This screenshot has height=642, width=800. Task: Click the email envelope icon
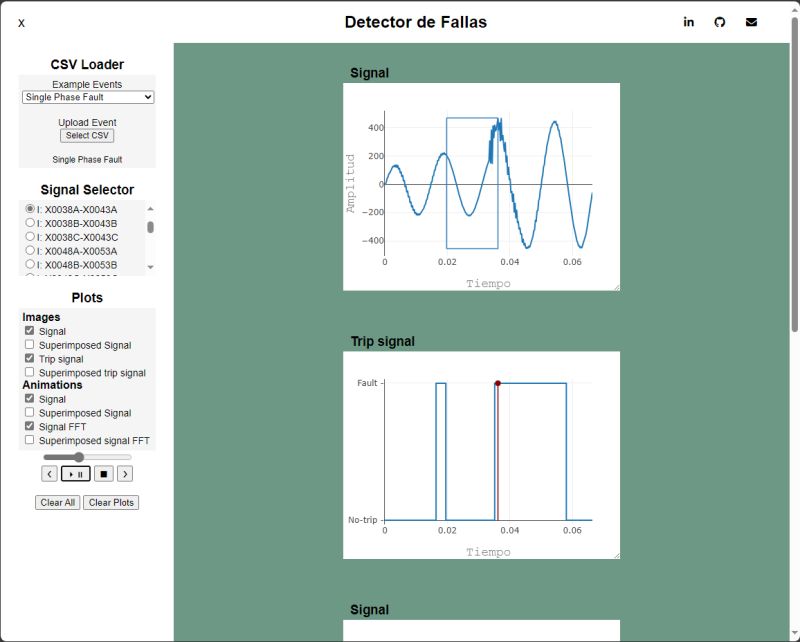751,22
